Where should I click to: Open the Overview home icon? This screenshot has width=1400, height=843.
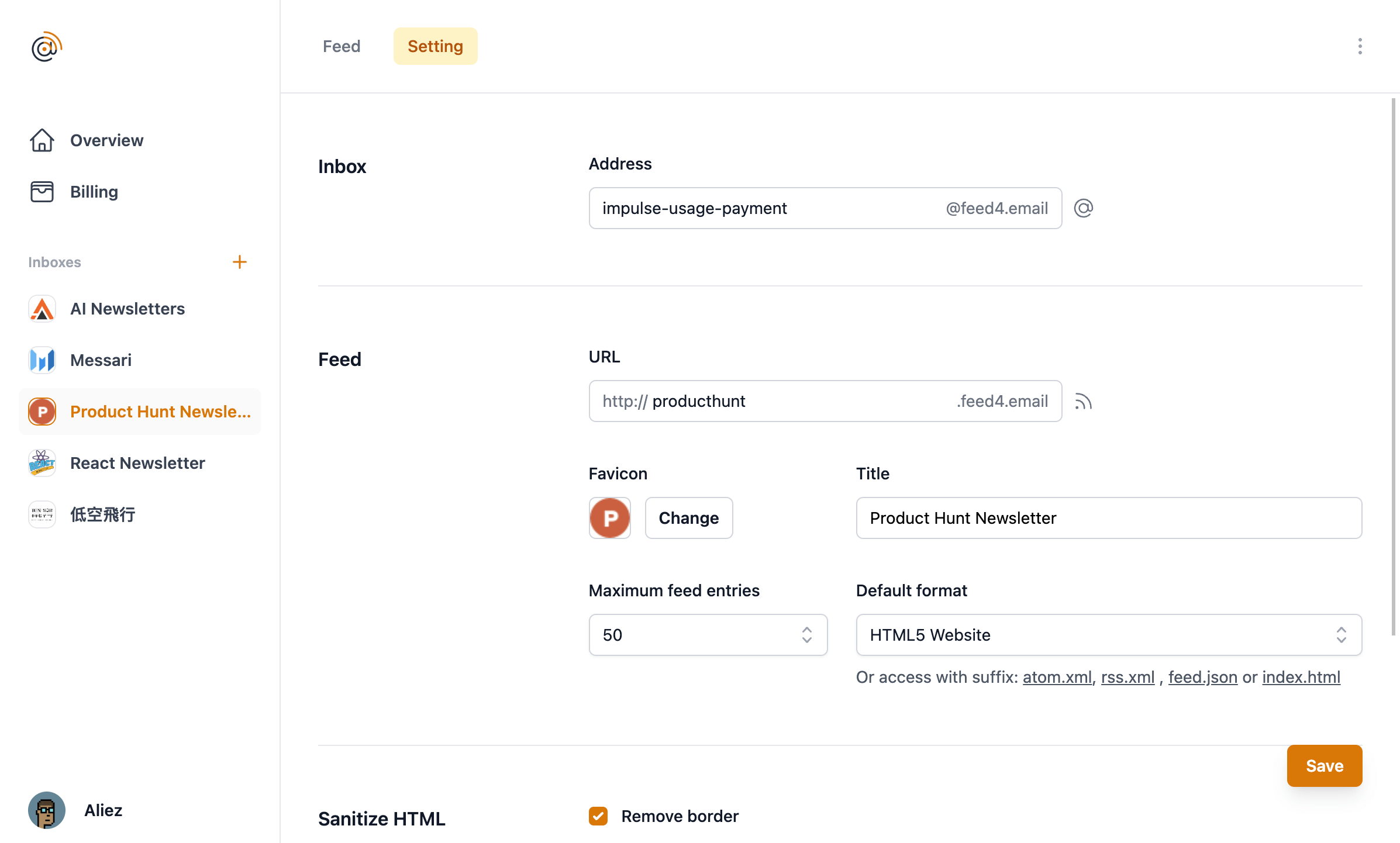[42, 140]
